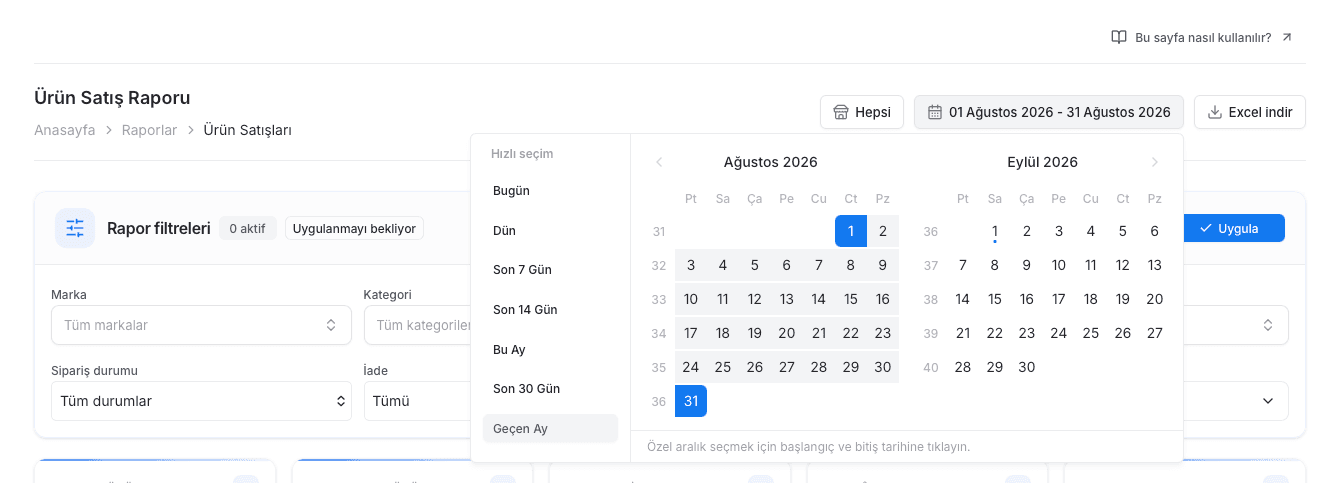Select Bugün in quick selection
The height and width of the screenshot is (483, 1332).
(550, 190)
